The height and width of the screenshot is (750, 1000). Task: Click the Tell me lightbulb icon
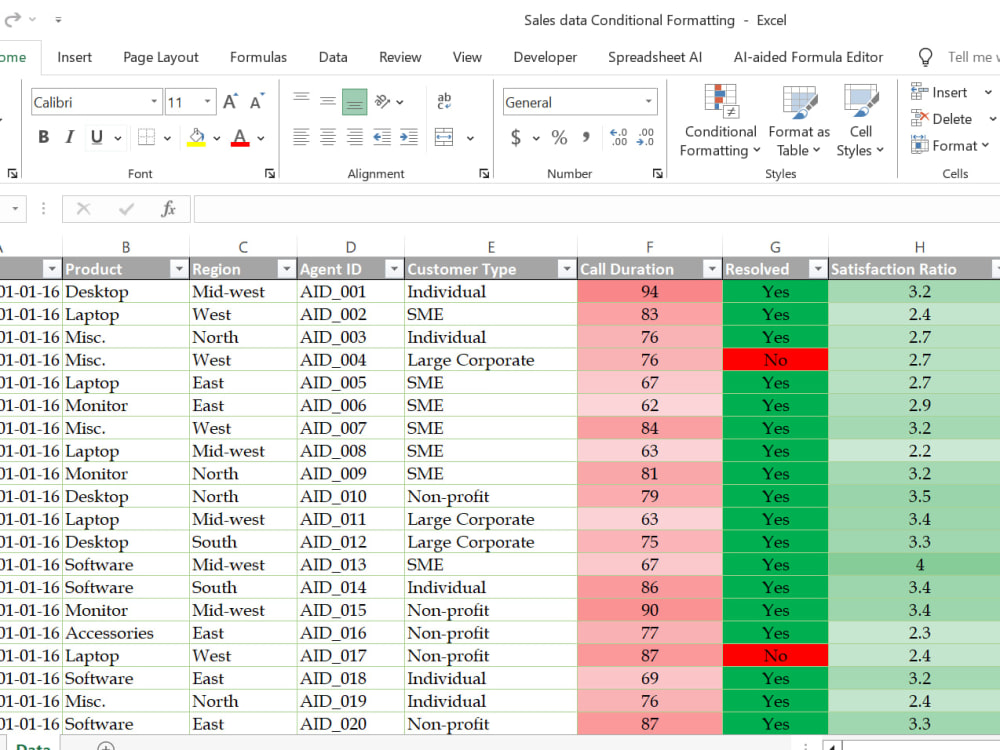click(925, 57)
